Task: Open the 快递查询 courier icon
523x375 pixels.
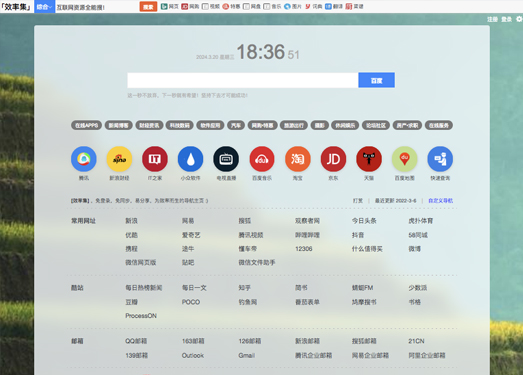Action: 440,159
